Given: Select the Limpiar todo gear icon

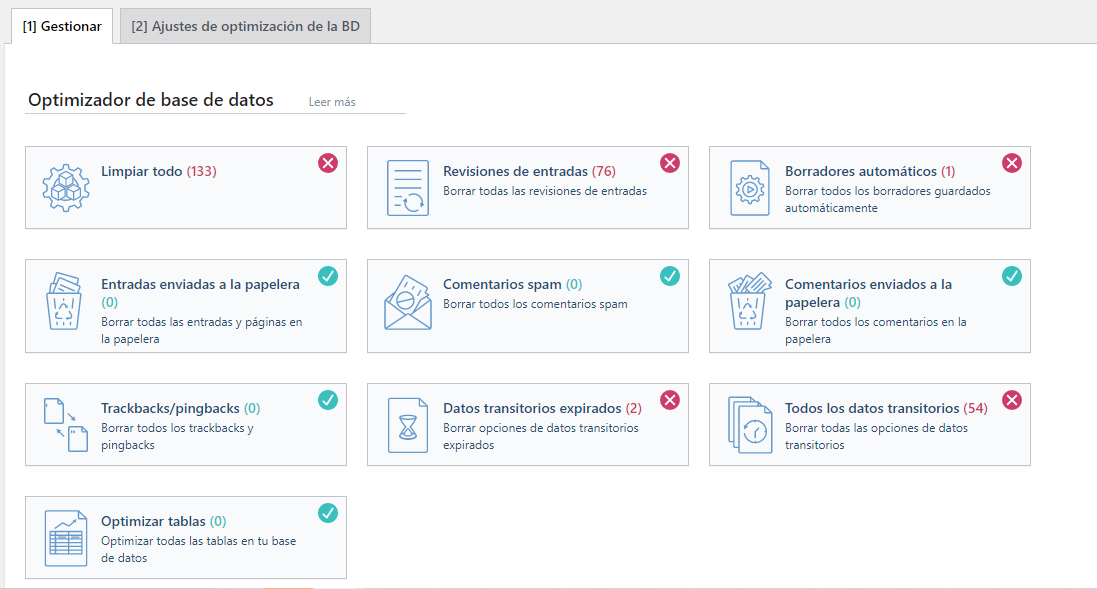Looking at the screenshot, I should 65,187.
